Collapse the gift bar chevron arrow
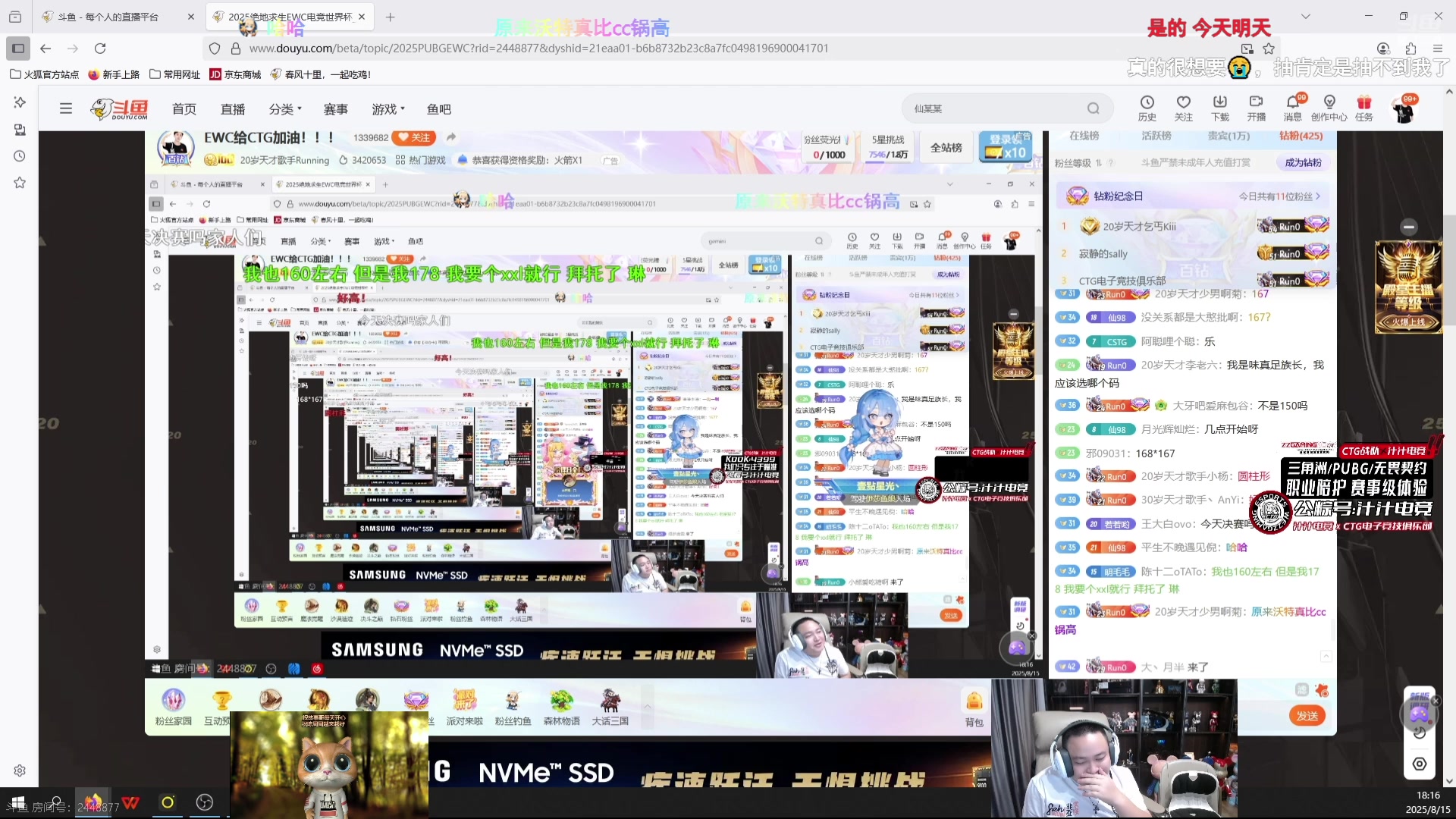The image size is (1456, 819). [x=647, y=706]
